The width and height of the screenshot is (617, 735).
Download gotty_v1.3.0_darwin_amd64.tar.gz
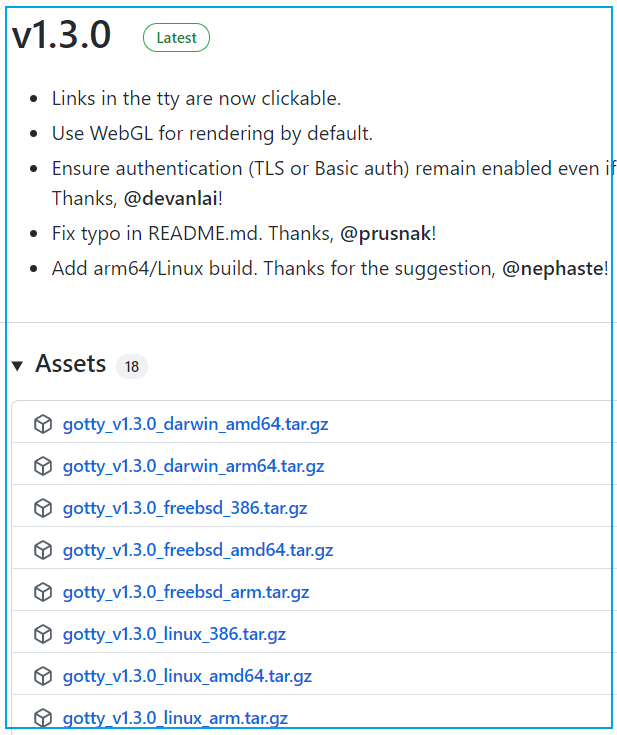coord(195,424)
